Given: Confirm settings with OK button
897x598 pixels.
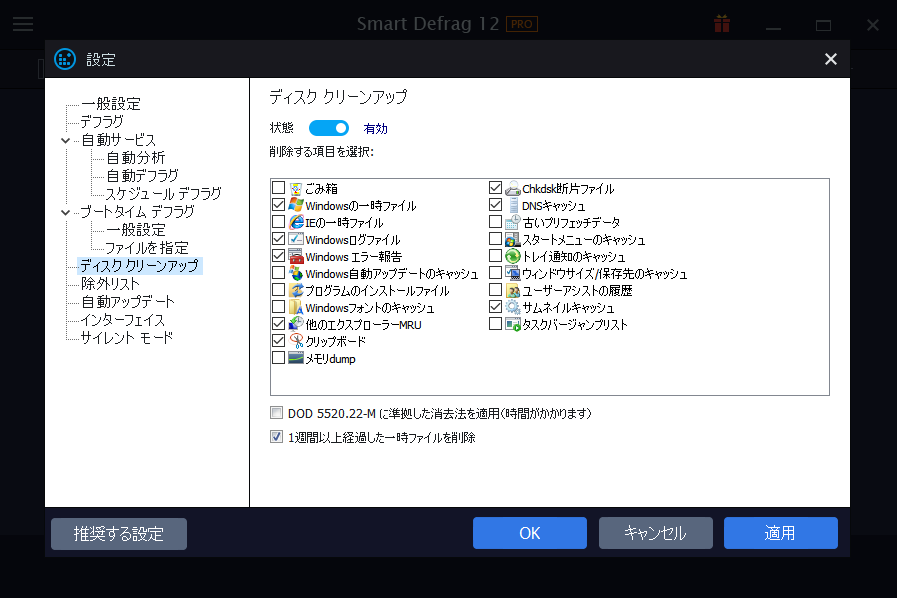Looking at the screenshot, I should pyautogui.click(x=530, y=533).
